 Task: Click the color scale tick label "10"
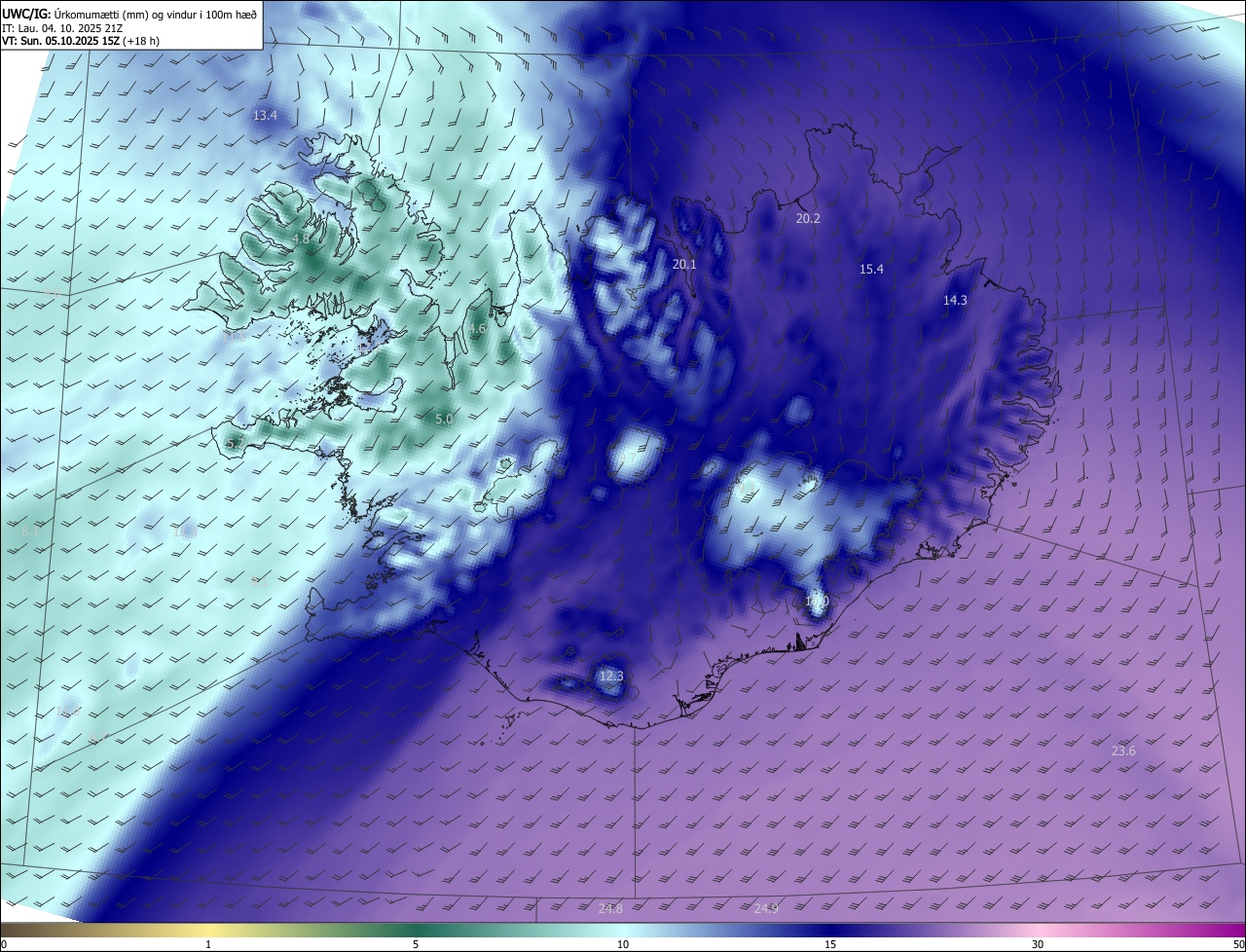[623, 944]
